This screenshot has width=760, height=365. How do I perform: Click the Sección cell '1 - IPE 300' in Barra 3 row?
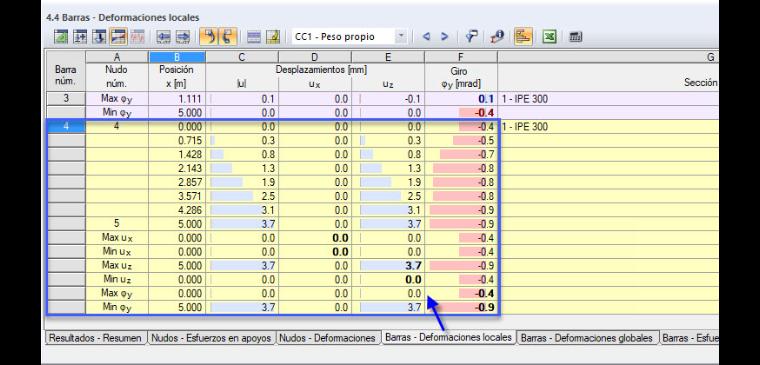(x=608, y=99)
